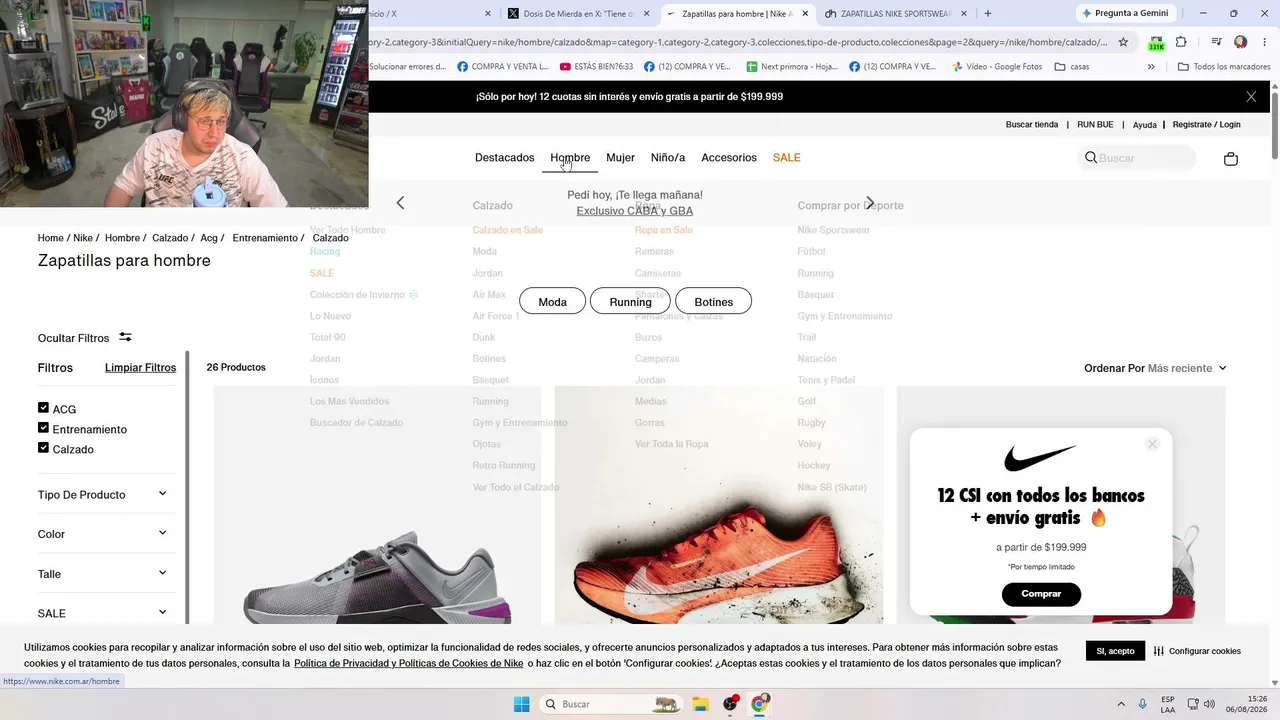
Task: Close the 'ZAPATILLAS NIKE SPORTSWEAR' tab
Action: pos(964,14)
